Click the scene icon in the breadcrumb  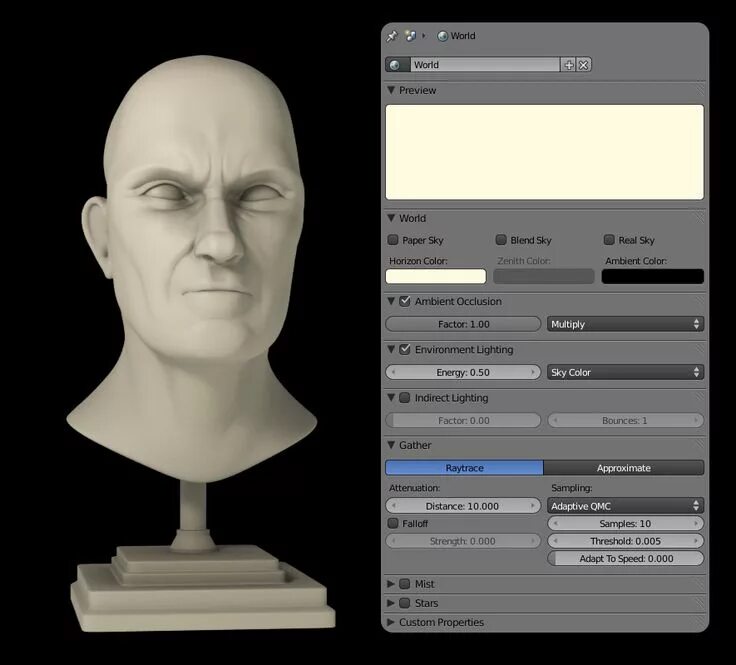tap(411, 36)
